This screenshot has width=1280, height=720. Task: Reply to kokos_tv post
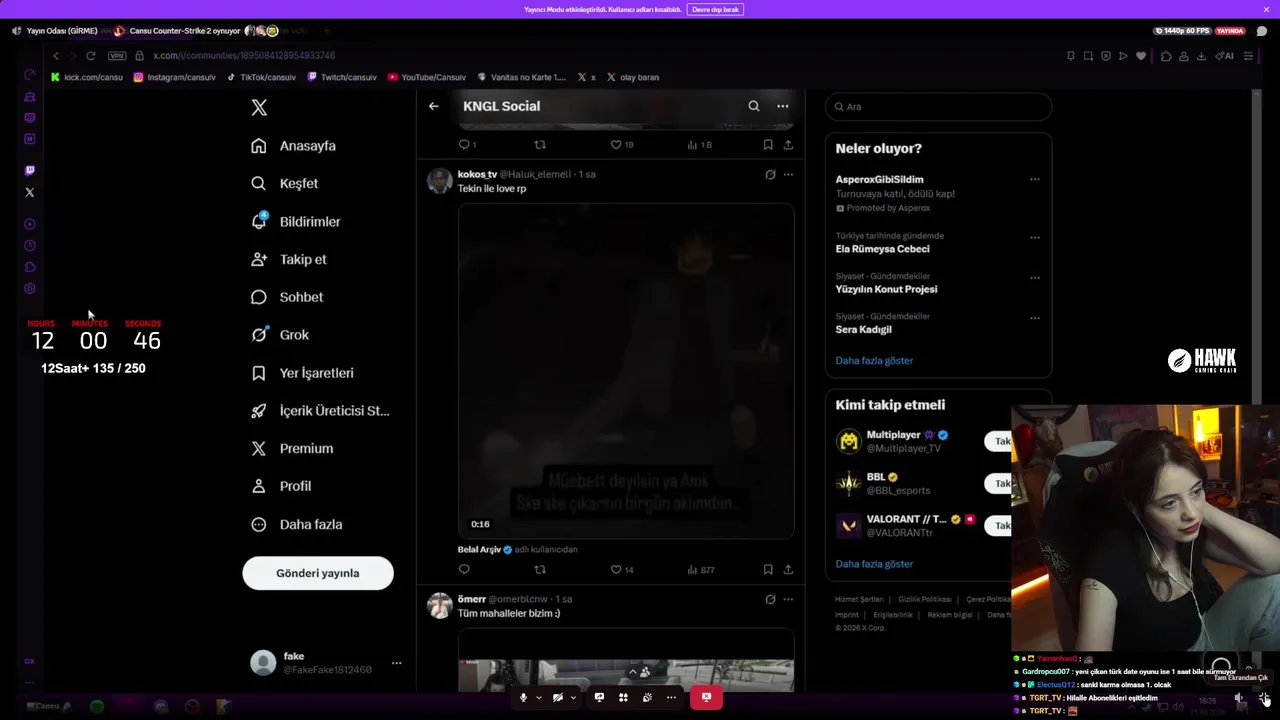pos(464,570)
